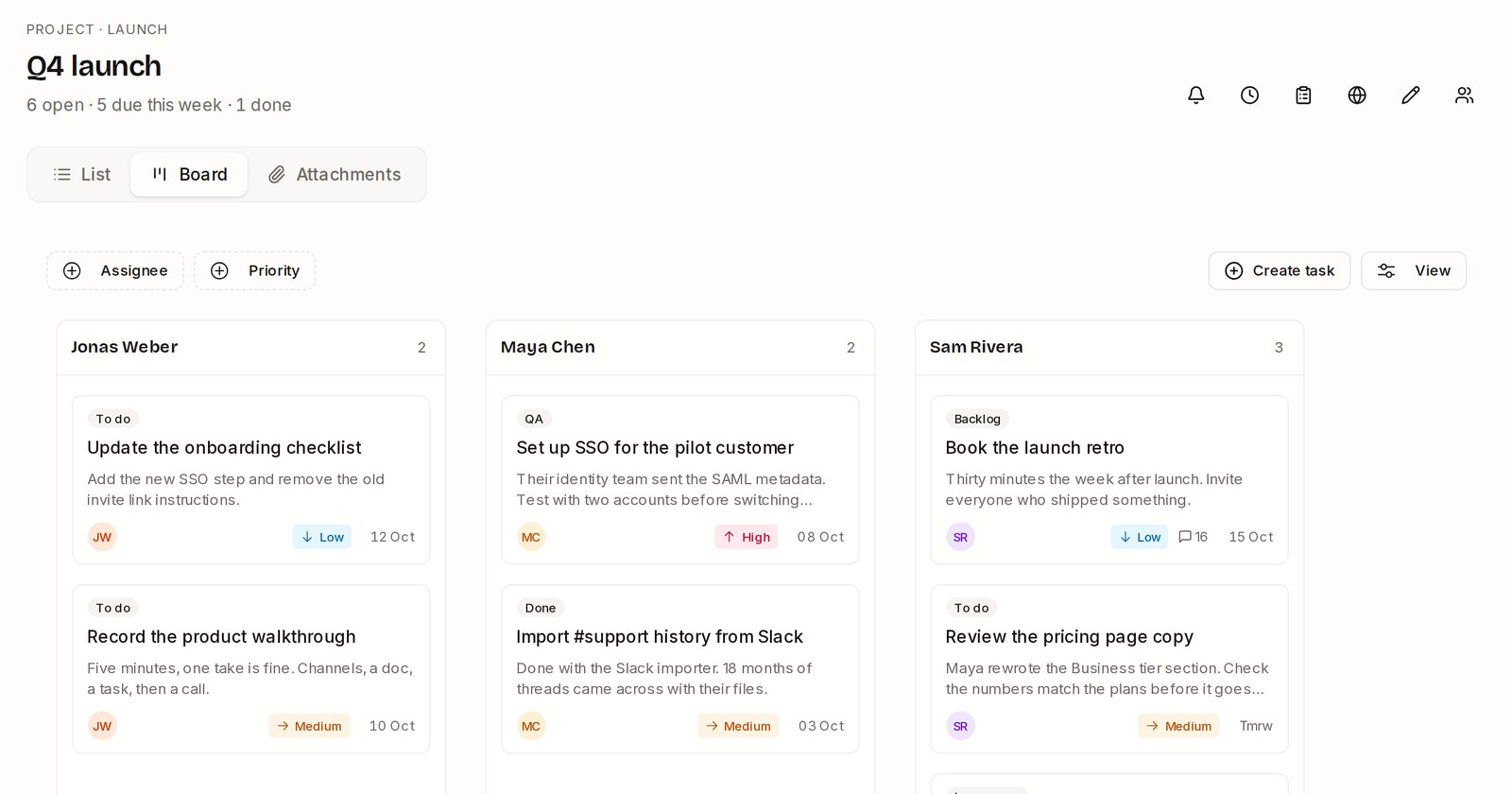Click Low priority badge on onboarding checklist card

coord(322,537)
